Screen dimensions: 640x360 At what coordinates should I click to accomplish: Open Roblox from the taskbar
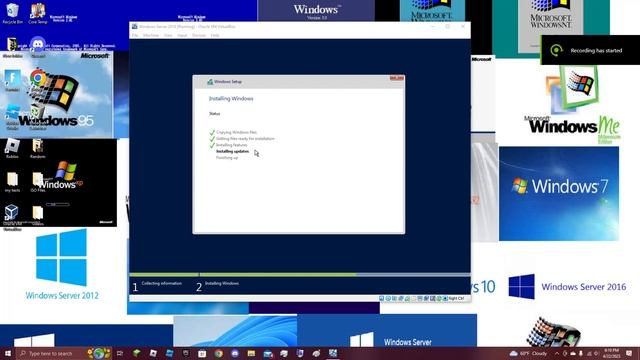tap(153, 353)
